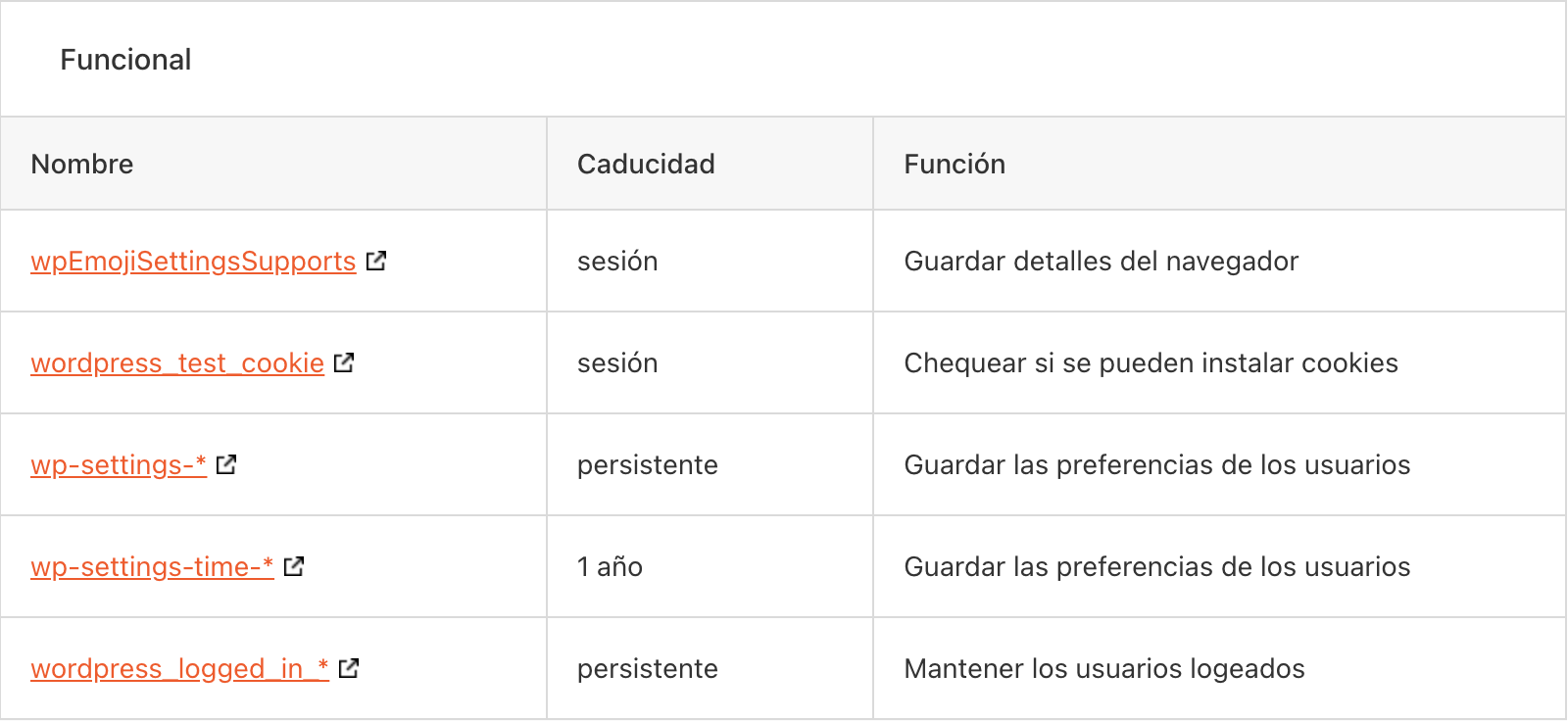Follow the wp-settings-* cookie link
1568x721 pixels.
pyautogui.click(x=119, y=465)
